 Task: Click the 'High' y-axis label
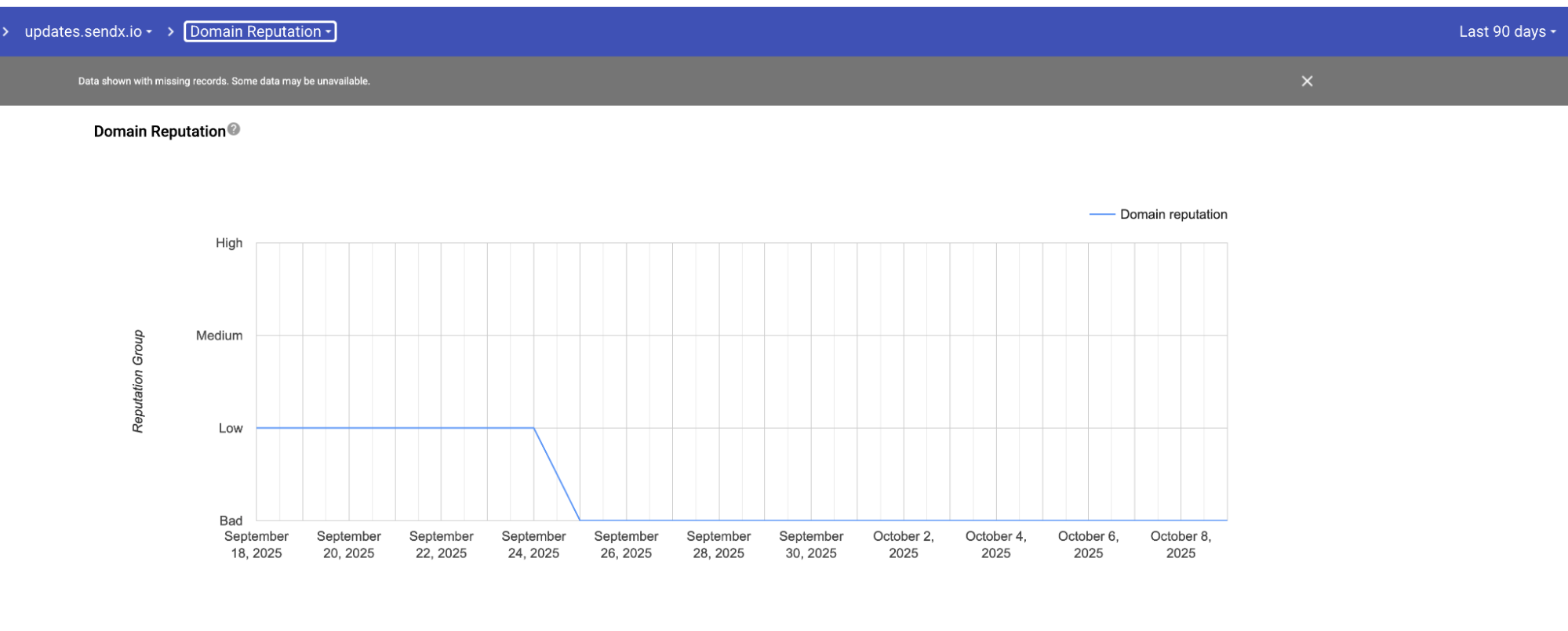[229, 243]
